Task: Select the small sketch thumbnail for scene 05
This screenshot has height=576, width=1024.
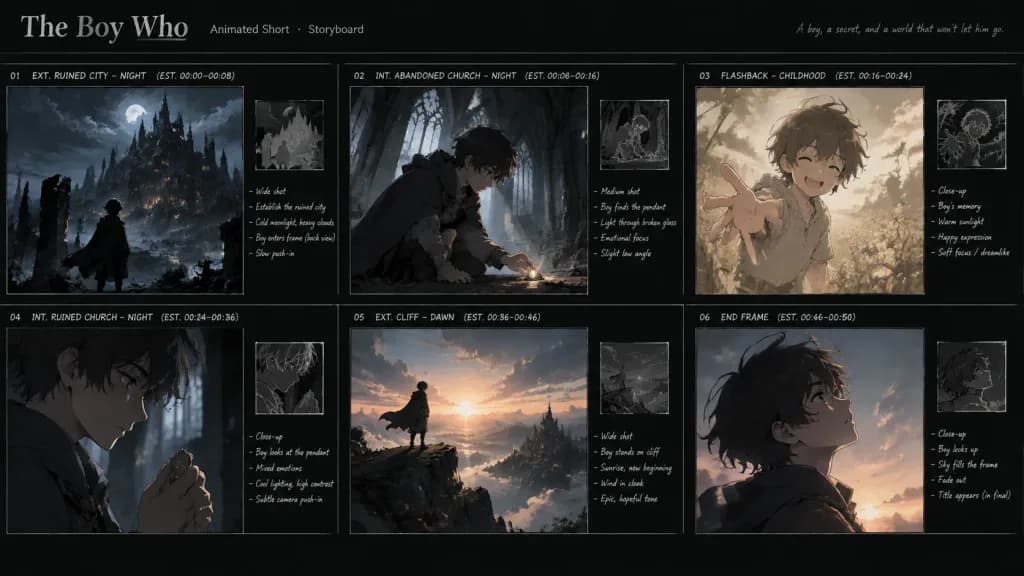Action: click(634, 378)
